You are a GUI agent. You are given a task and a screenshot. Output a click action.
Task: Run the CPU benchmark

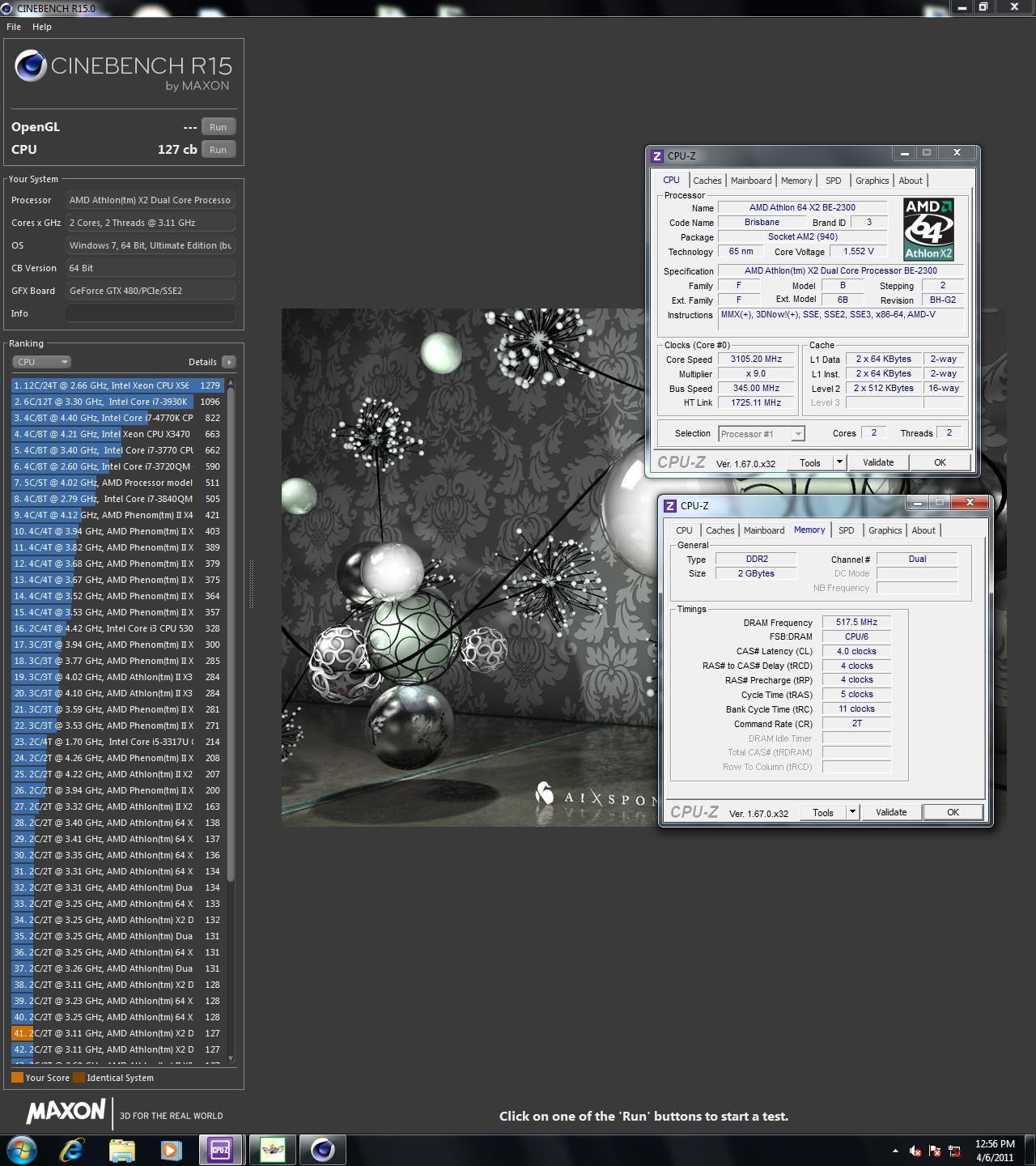(x=219, y=150)
